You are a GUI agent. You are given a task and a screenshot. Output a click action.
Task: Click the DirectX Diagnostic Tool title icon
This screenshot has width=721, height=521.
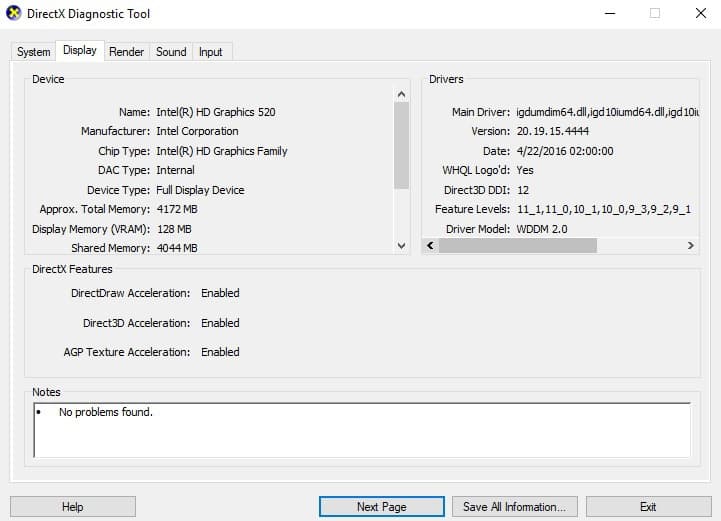point(13,13)
